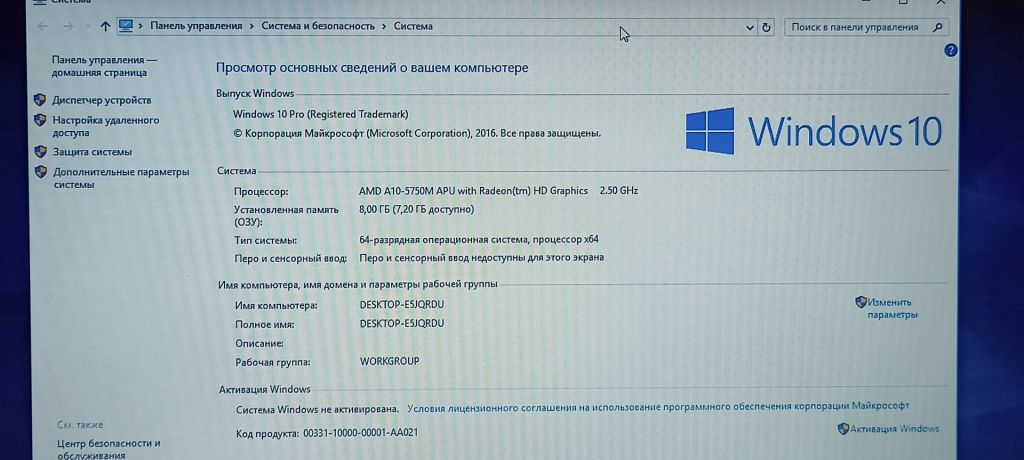Click '64-разрядная операционная система' text
1024x460 pixels.
pos(479,239)
